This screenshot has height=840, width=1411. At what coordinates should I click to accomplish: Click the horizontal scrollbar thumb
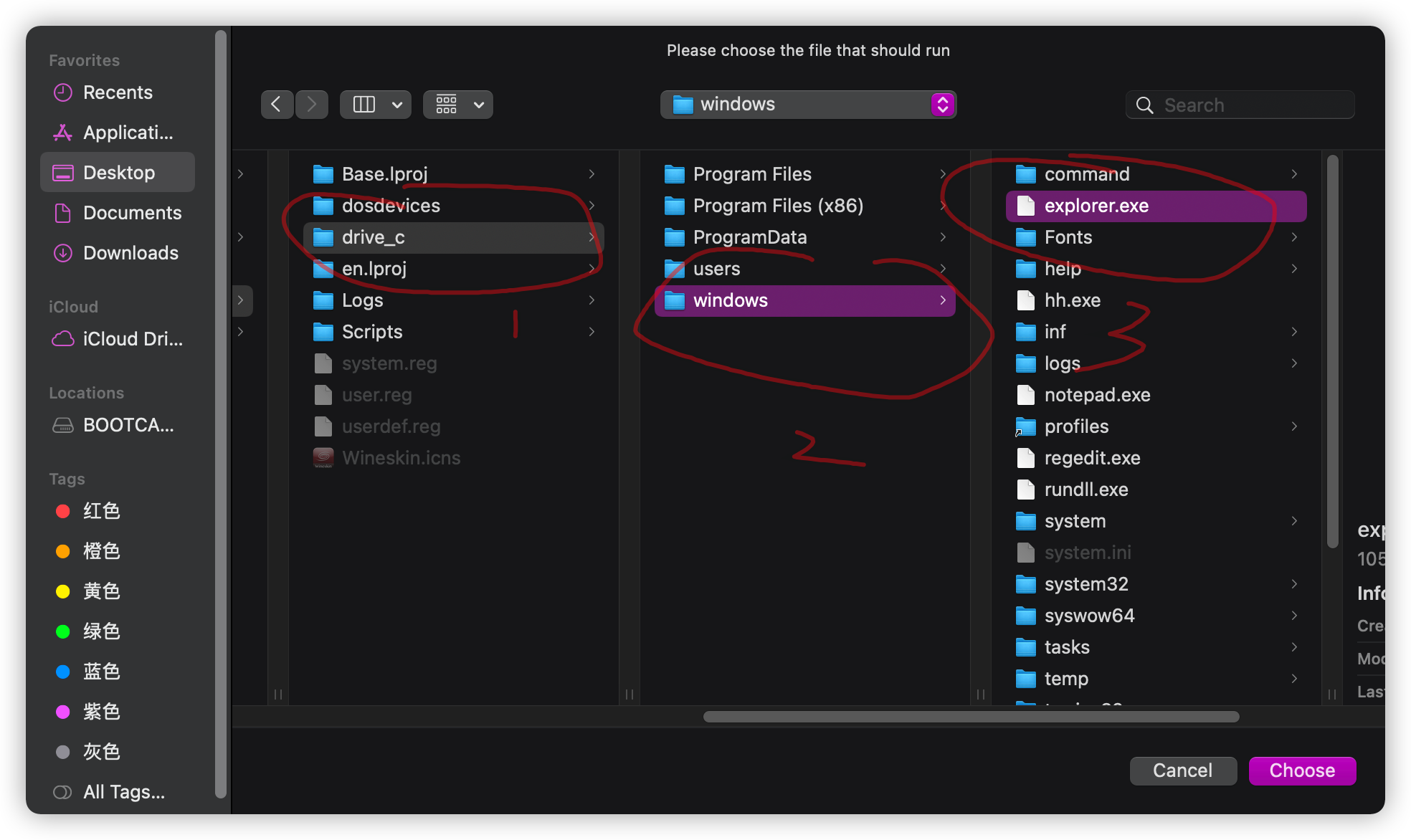[x=971, y=717]
